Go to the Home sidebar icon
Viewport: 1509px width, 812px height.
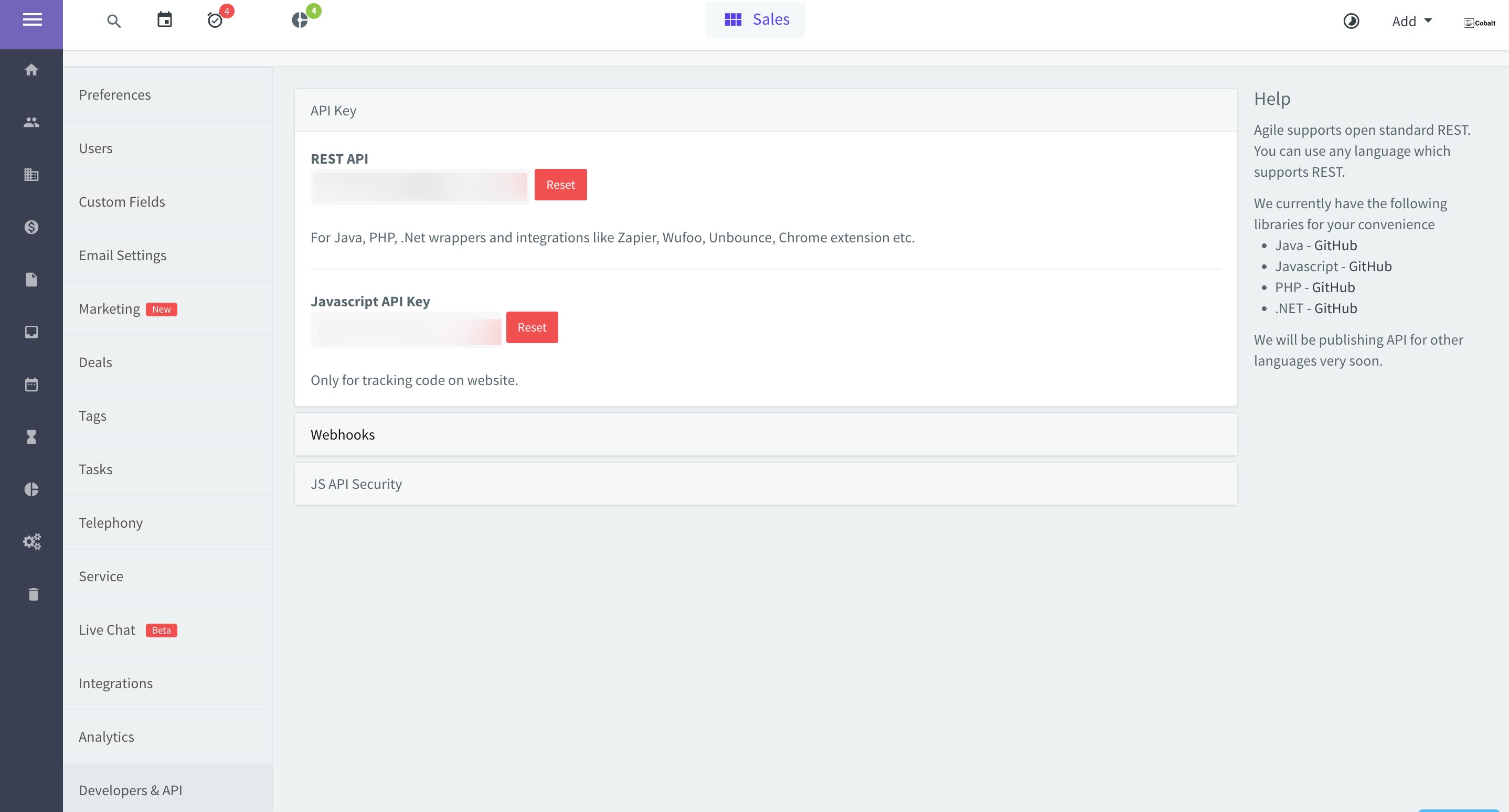pyautogui.click(x=31, y=70)
